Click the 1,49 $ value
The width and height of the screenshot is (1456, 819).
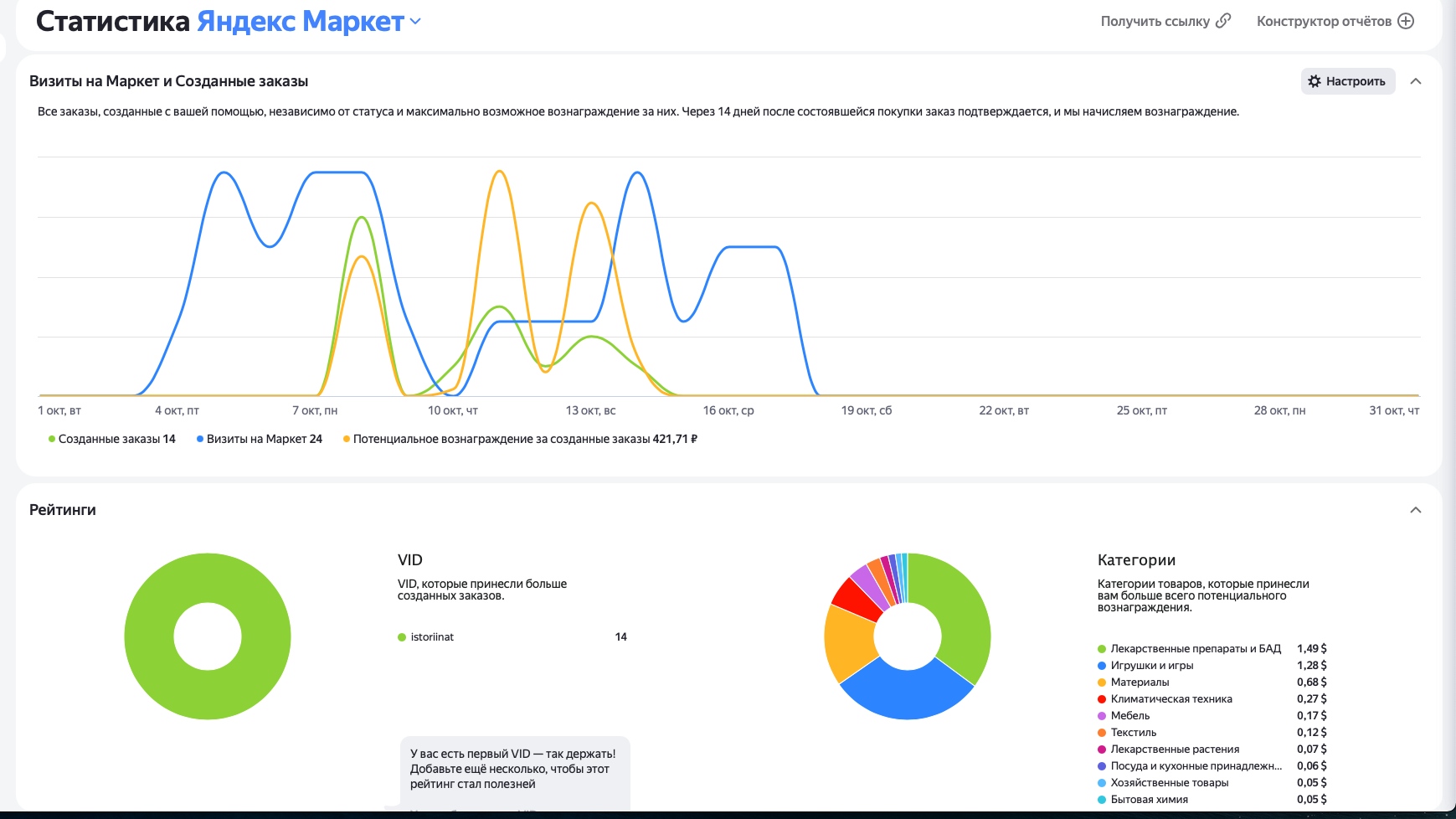[x=1312, y=649]
